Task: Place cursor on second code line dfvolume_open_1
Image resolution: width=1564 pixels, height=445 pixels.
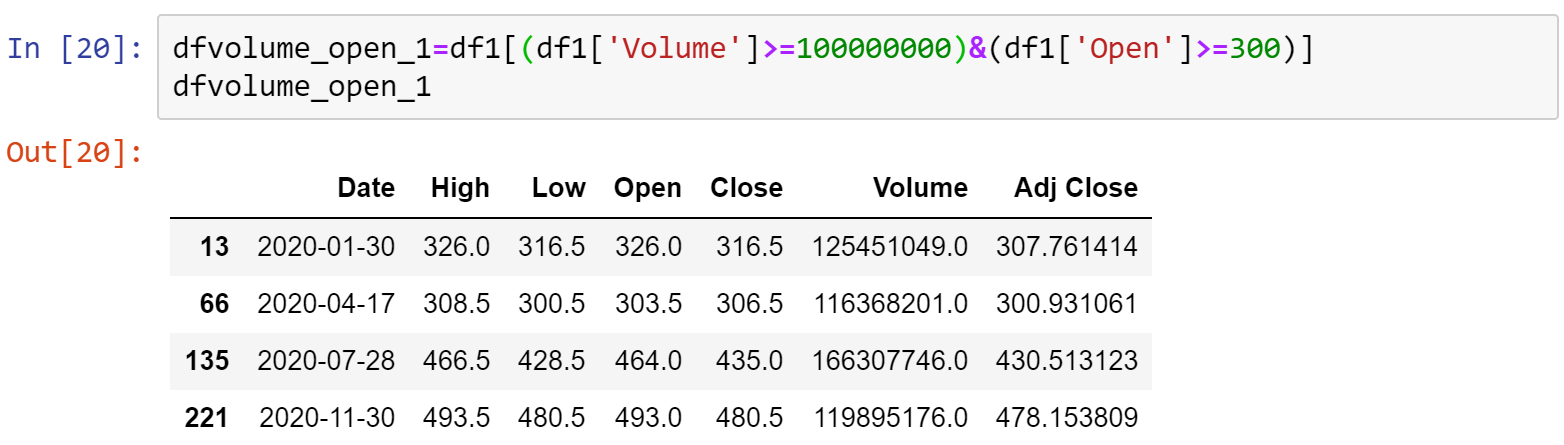Action: (x=301, y=88)
